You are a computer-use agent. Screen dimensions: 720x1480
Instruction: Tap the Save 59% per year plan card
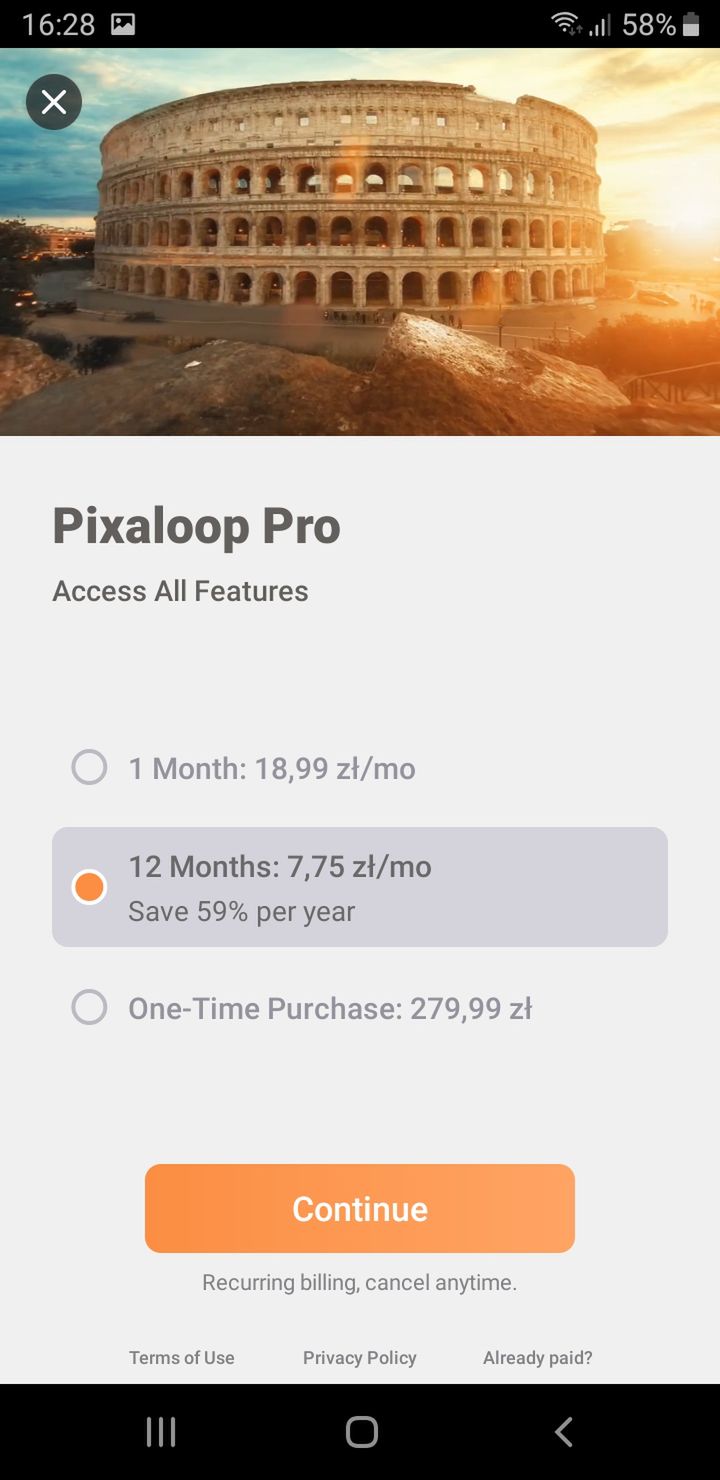360,887
